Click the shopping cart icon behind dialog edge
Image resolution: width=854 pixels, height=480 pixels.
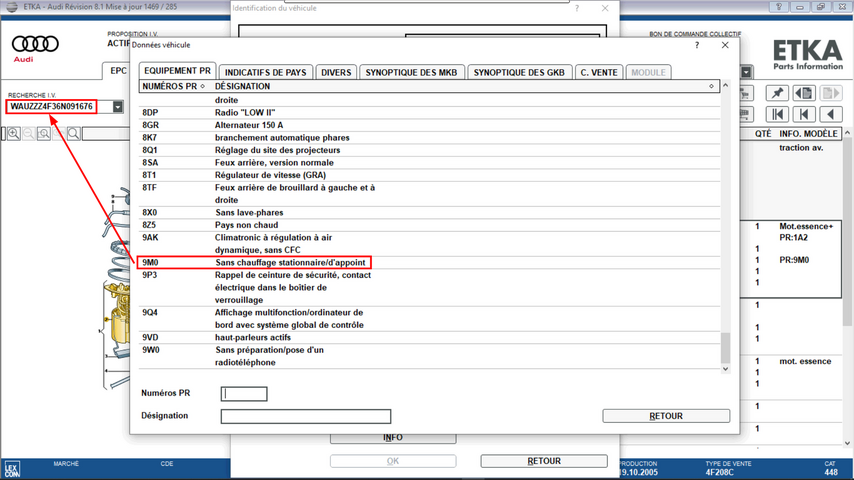pyautogui.click(x=746, y=93)
